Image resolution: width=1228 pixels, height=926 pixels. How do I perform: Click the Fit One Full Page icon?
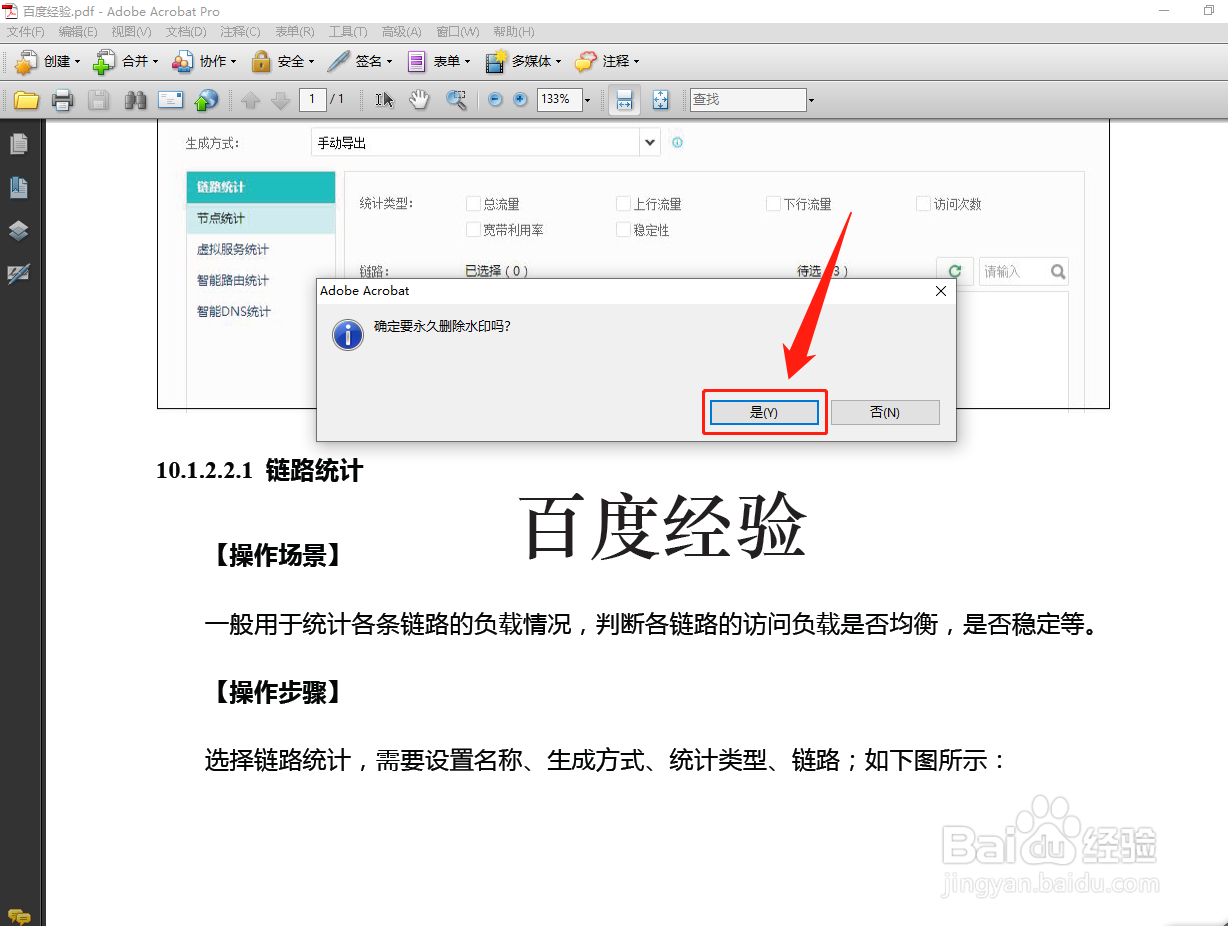660,100
